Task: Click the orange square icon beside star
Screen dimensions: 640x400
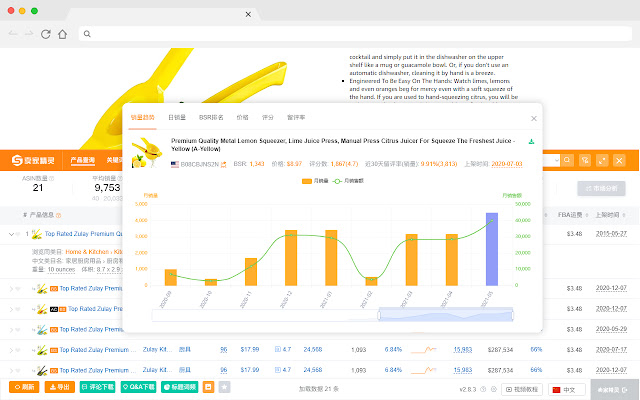Action: [x=208, y=387]
